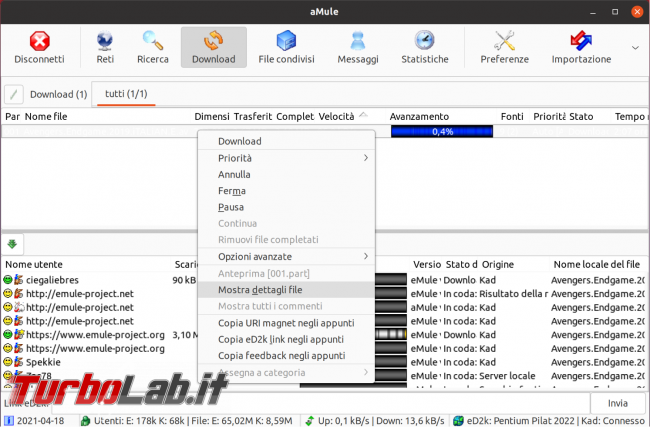Choose Ferma in the context menu
This screenshot has width=650, height=427.
(286, 191)
